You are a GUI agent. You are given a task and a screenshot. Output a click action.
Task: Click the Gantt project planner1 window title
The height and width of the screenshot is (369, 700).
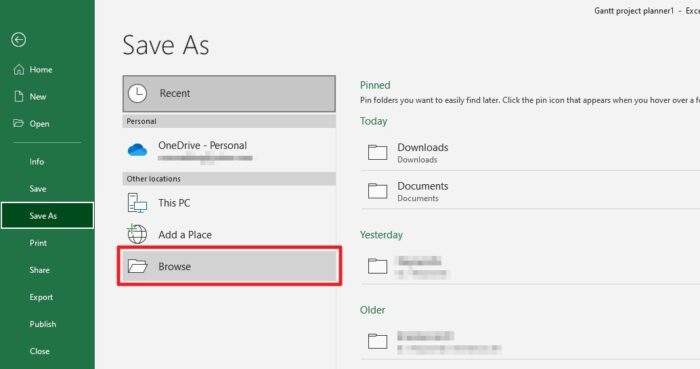(634, 11)
